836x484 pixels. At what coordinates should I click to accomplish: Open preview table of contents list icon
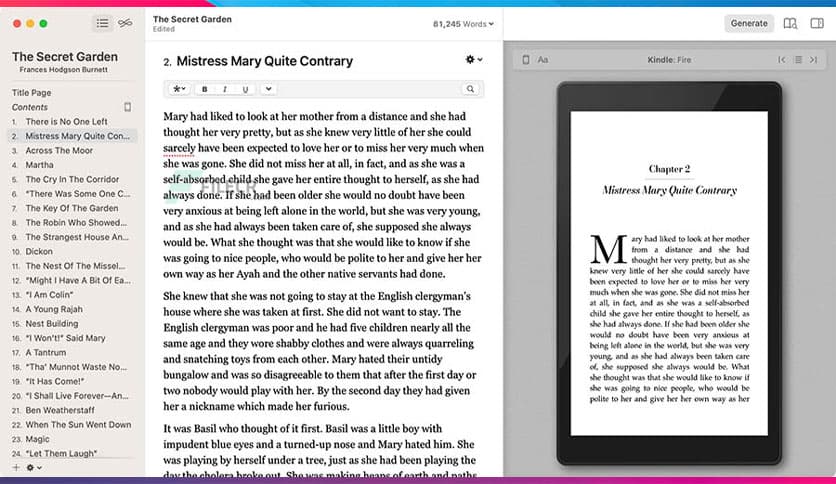798,60
